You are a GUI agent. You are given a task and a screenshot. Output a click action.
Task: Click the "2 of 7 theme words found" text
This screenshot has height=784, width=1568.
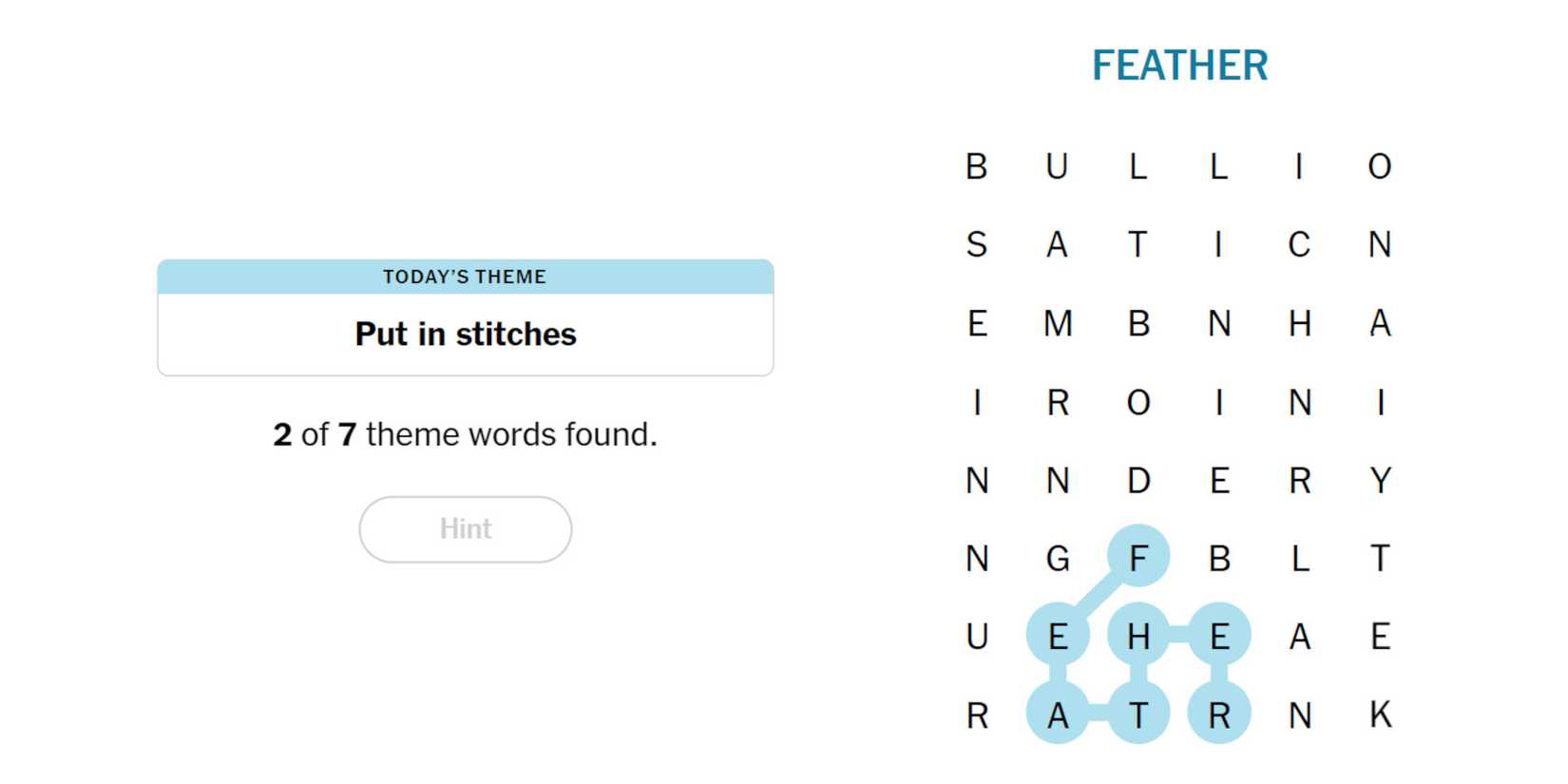point(465,434)
